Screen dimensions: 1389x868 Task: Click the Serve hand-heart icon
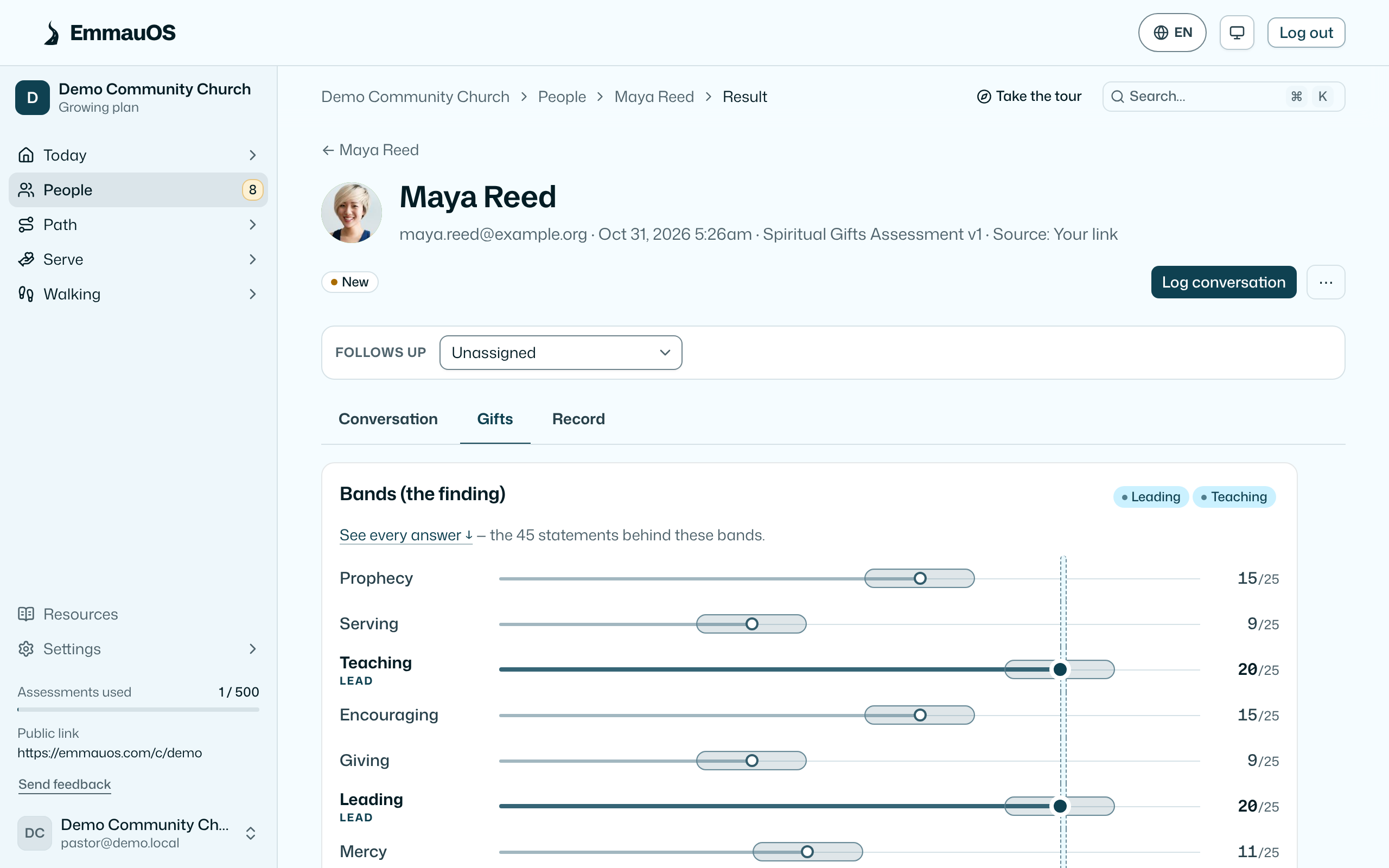pos(26,259)
